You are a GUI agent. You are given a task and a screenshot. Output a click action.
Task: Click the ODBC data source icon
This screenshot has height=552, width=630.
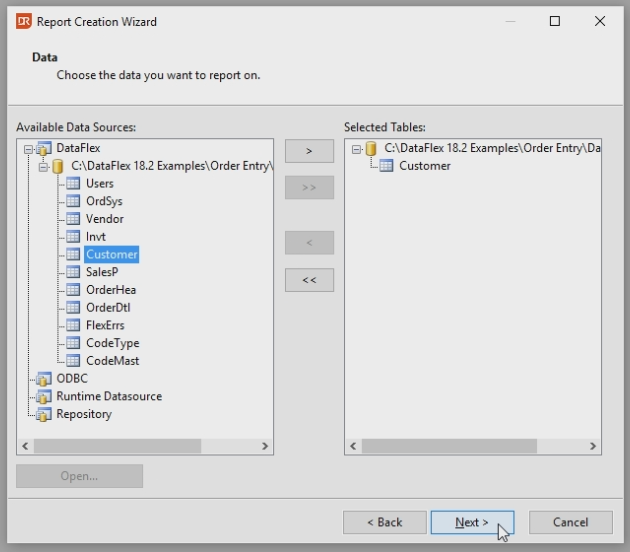click(x=43, y=379)
